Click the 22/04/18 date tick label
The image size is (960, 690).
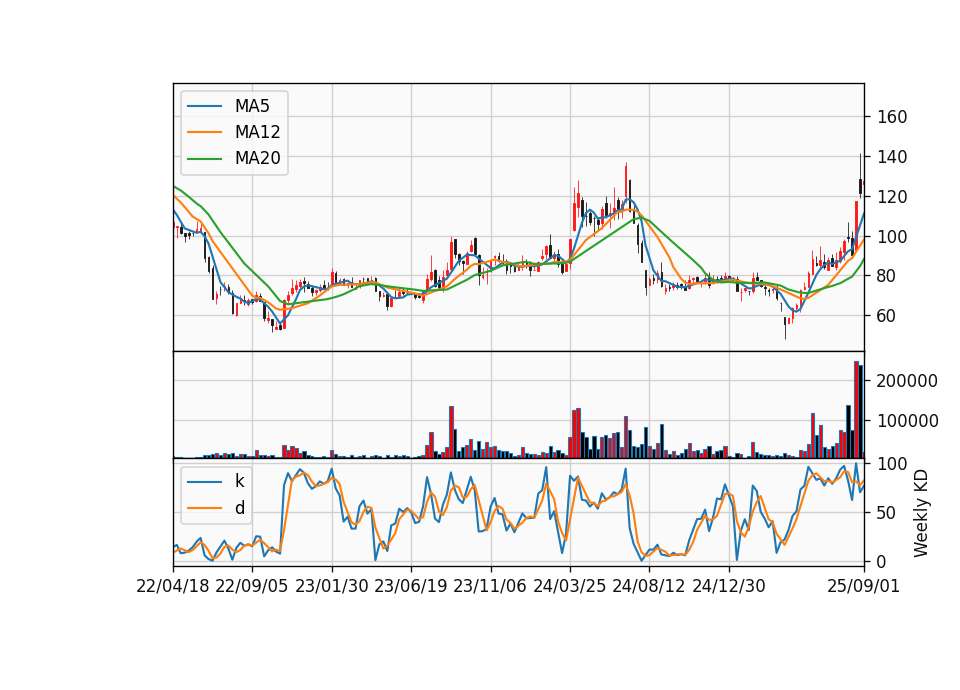173,586
